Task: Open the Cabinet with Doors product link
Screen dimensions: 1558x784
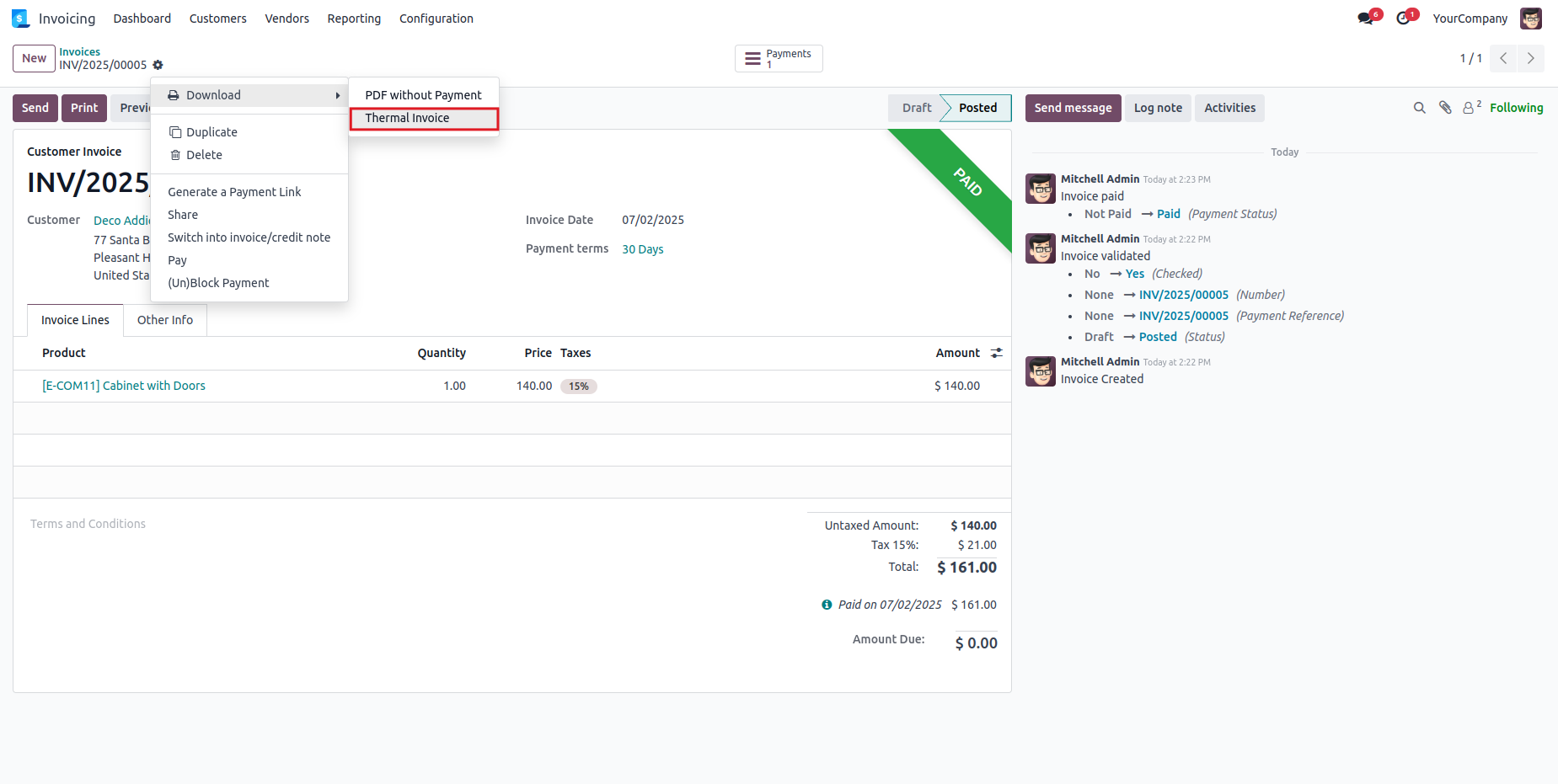Action: (124, 386)
